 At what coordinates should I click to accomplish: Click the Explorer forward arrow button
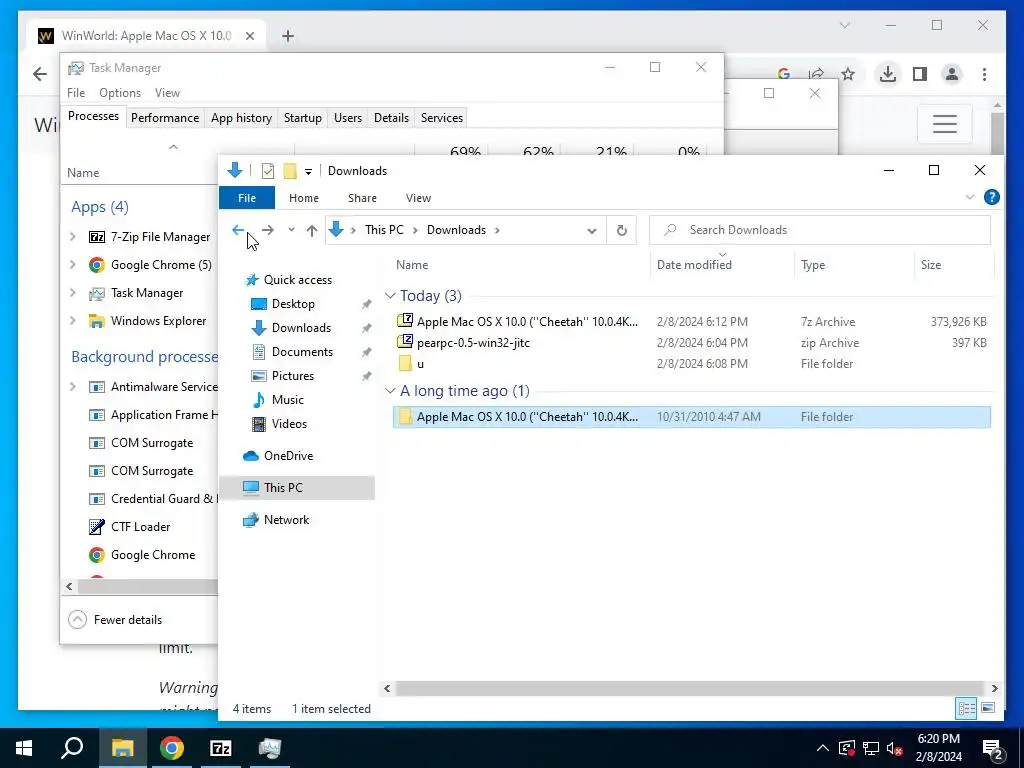pos(268,230)
